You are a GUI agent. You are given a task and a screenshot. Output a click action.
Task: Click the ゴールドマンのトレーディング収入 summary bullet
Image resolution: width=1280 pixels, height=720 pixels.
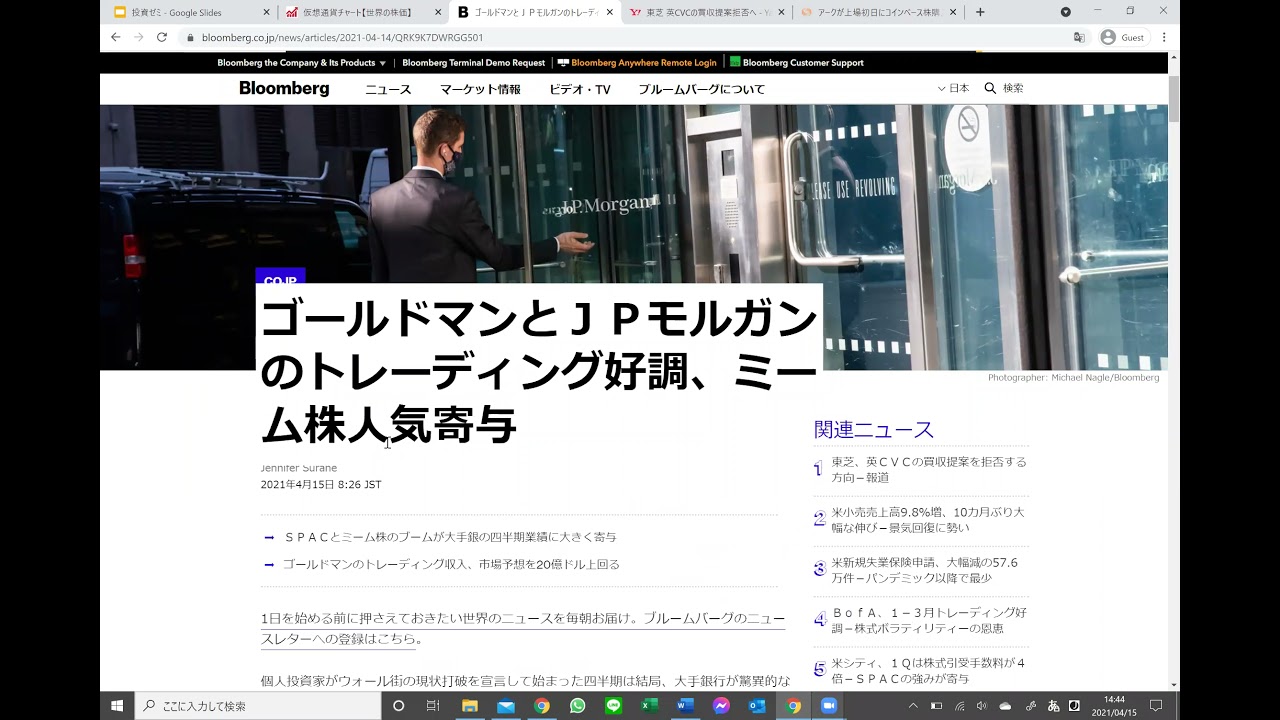point(451,564)
